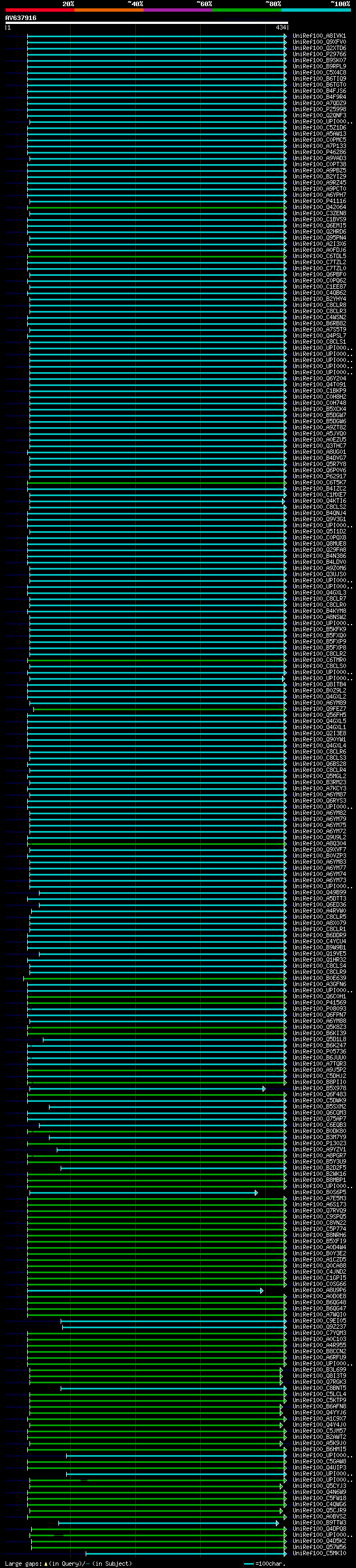The width and height of the screenshot is (356, 1568).
Task: Click hit label UniRef100_P29766
Action: [x=319, y=54]
